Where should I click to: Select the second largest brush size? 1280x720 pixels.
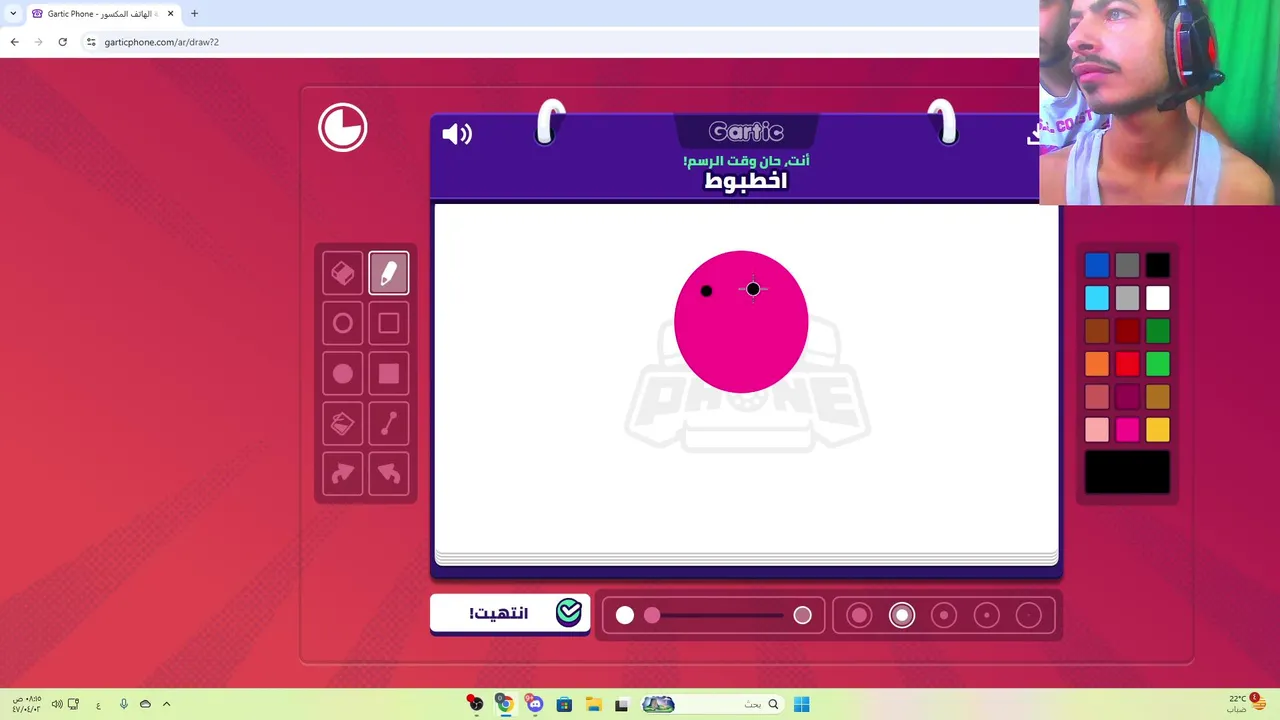coord(902,615)
